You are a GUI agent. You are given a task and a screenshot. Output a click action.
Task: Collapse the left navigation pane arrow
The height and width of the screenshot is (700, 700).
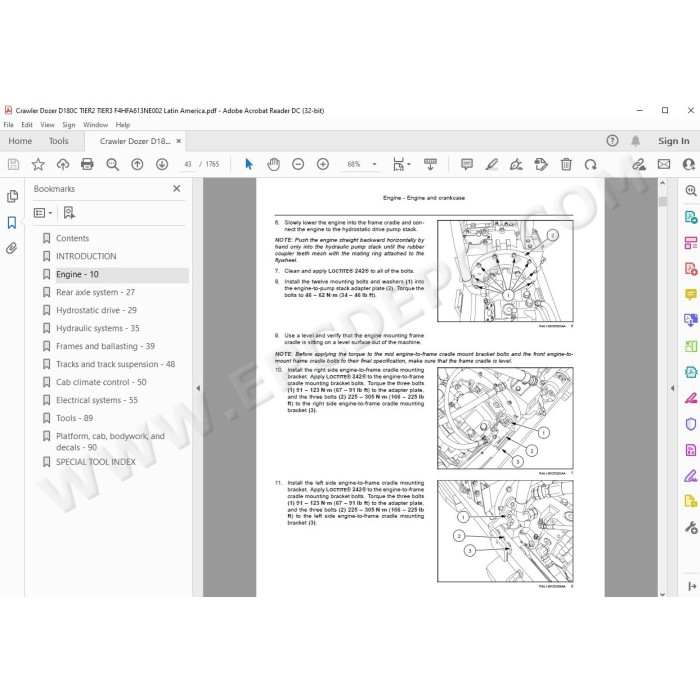pos(198,388)
